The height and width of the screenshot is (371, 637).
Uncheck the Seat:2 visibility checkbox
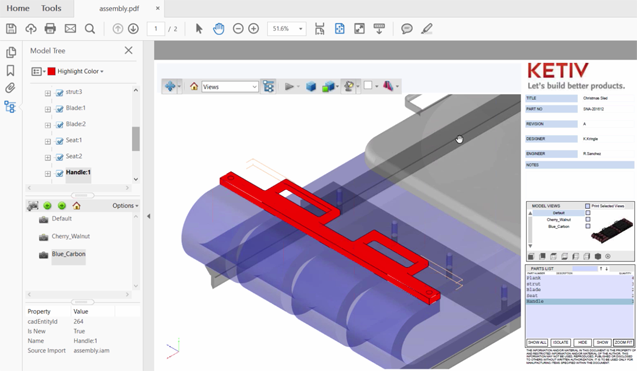[x=59, y=157]
